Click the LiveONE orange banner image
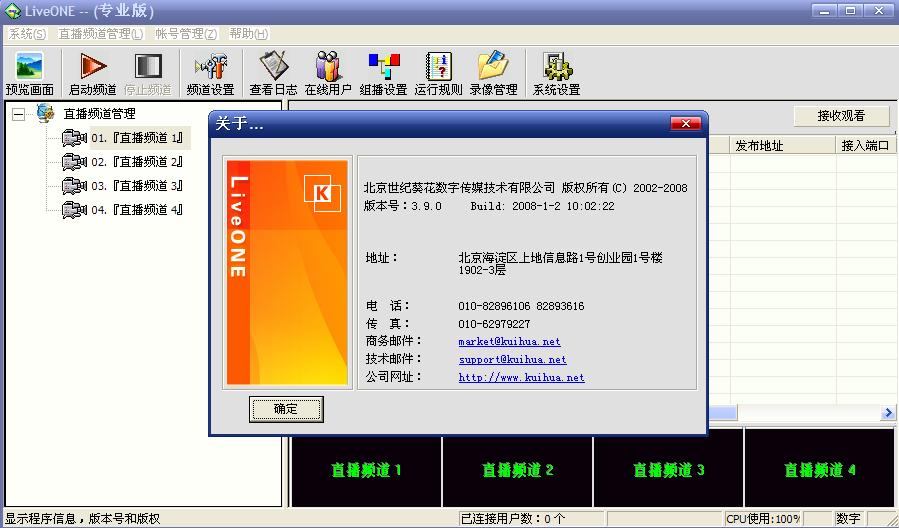This screenshot has width=899, height=528. pyautogui.click(x=287, y=272)
